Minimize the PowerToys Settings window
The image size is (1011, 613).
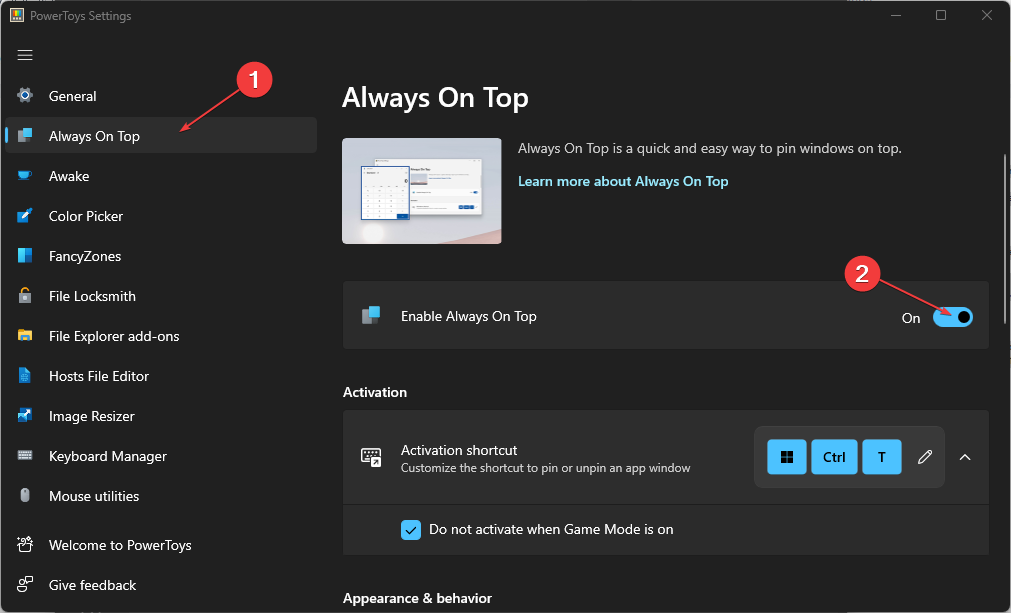coord(896,15)
